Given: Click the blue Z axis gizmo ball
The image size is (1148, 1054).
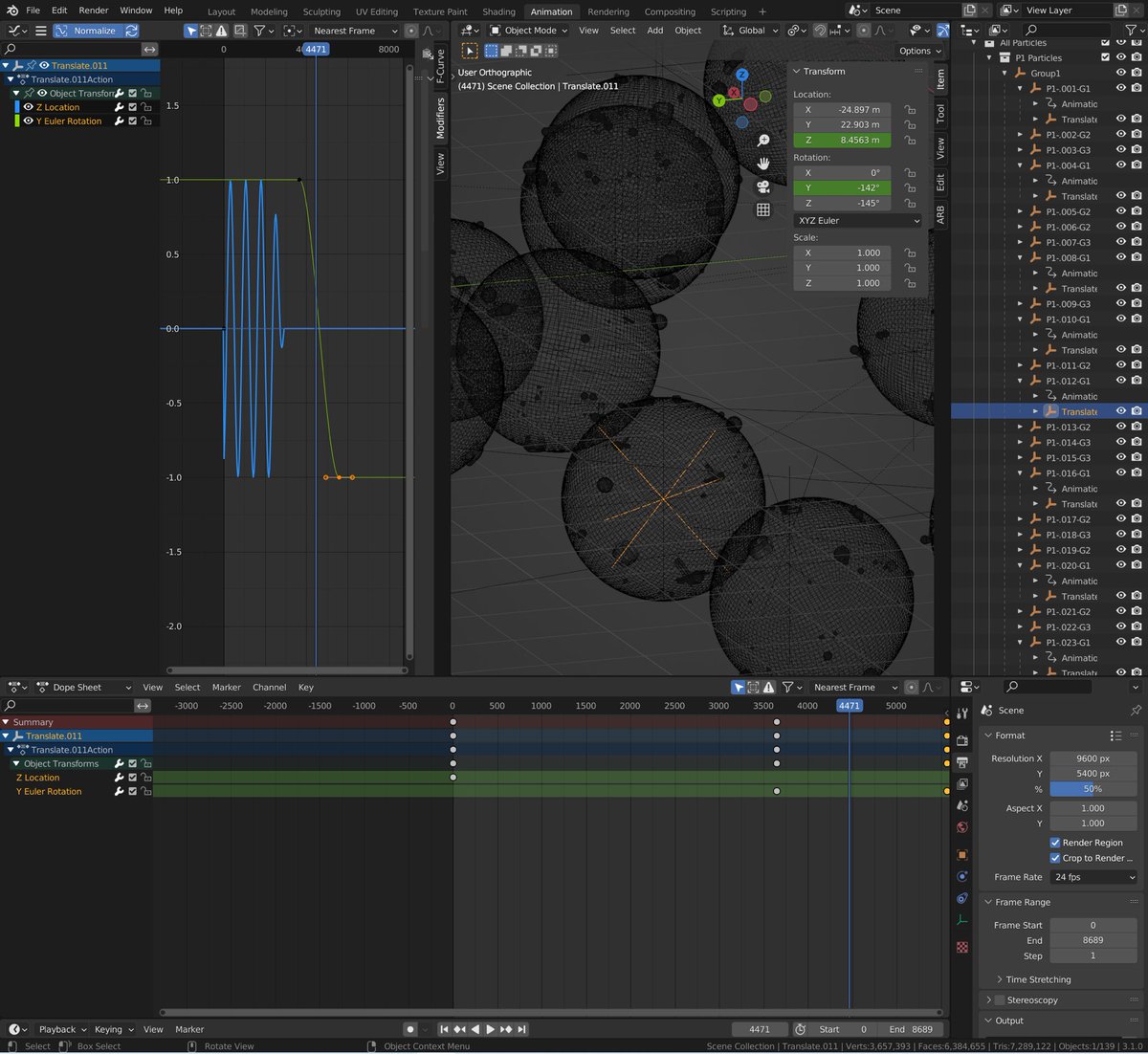Looking at the screenshot, I should tap(741, 75).
